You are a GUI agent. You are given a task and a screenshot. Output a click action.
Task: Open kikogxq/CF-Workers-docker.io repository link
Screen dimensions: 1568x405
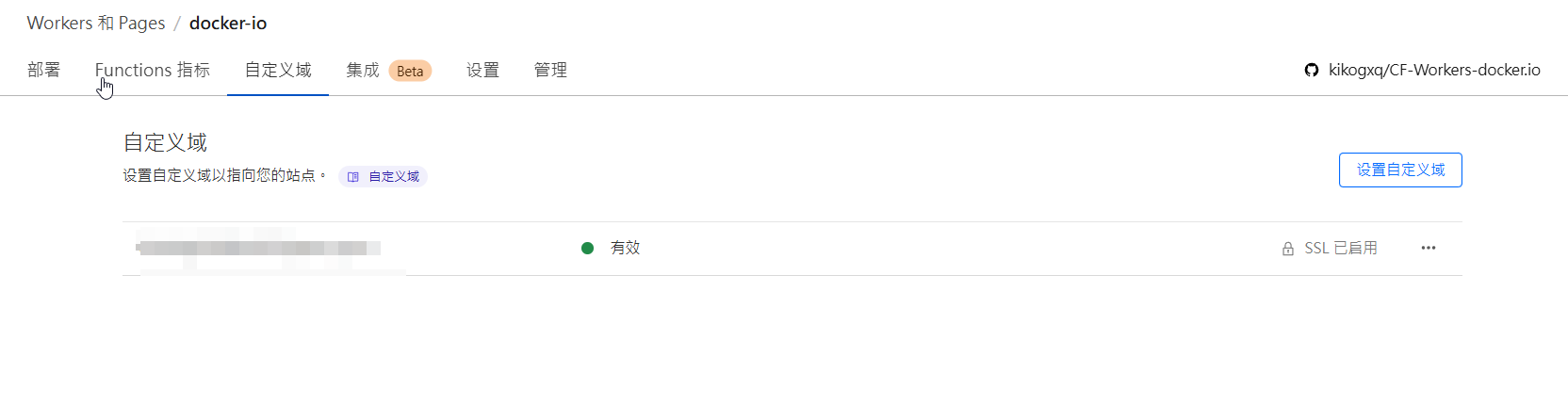coord(1433,70)
